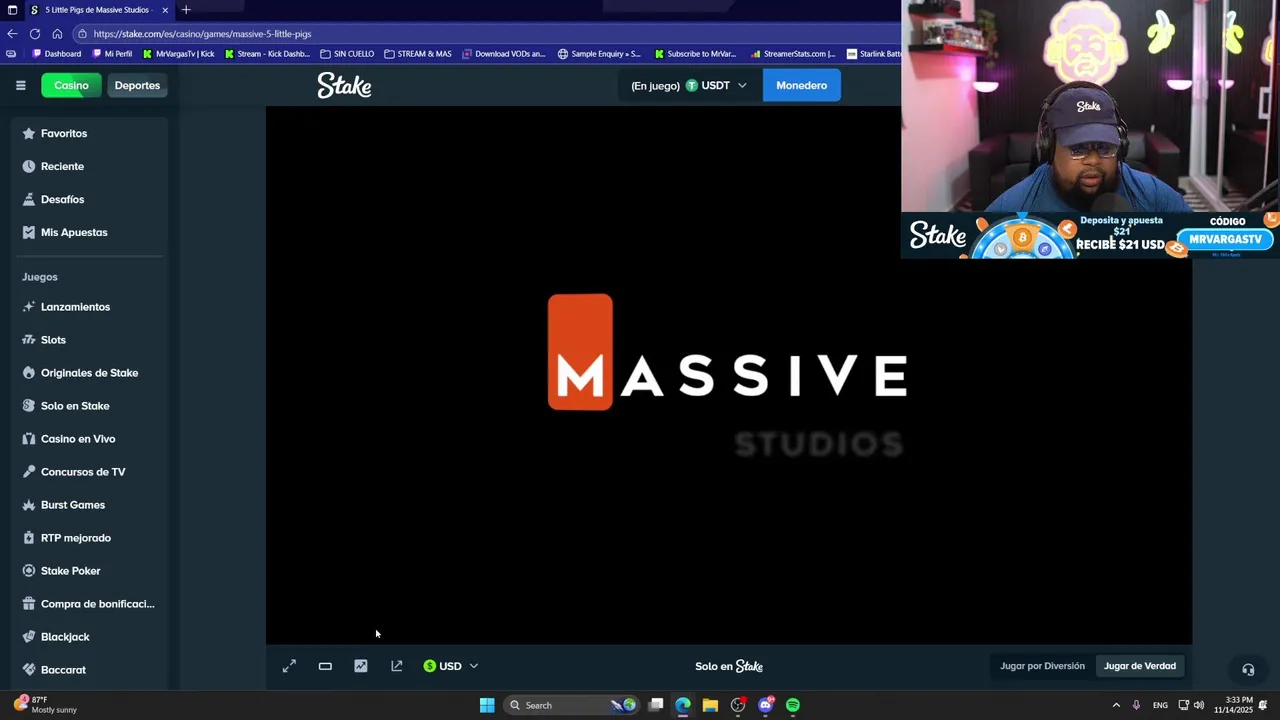Show hidden system tray icons

(x=1116, y=705)
